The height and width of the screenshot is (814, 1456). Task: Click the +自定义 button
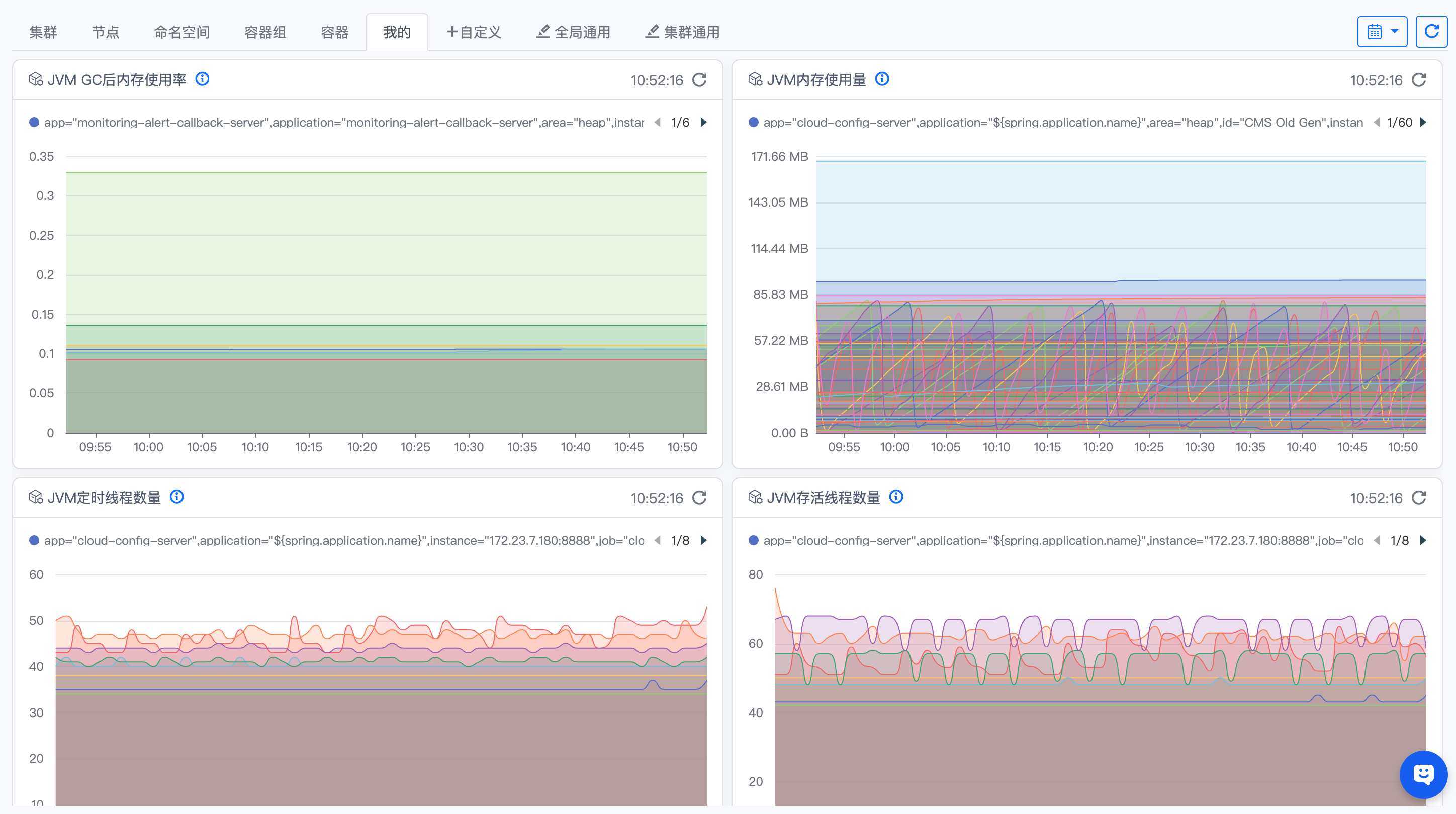(474, 32)
